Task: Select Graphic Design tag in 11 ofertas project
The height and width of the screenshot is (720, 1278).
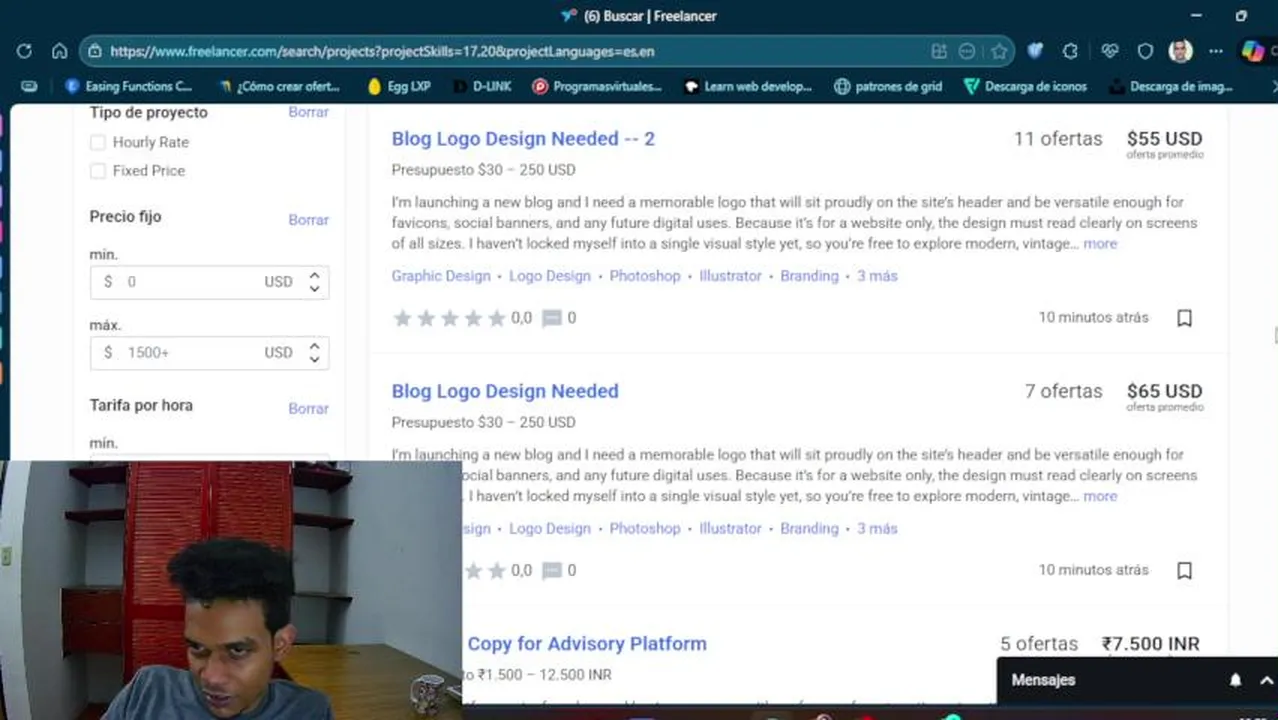Action: (441, 276)
